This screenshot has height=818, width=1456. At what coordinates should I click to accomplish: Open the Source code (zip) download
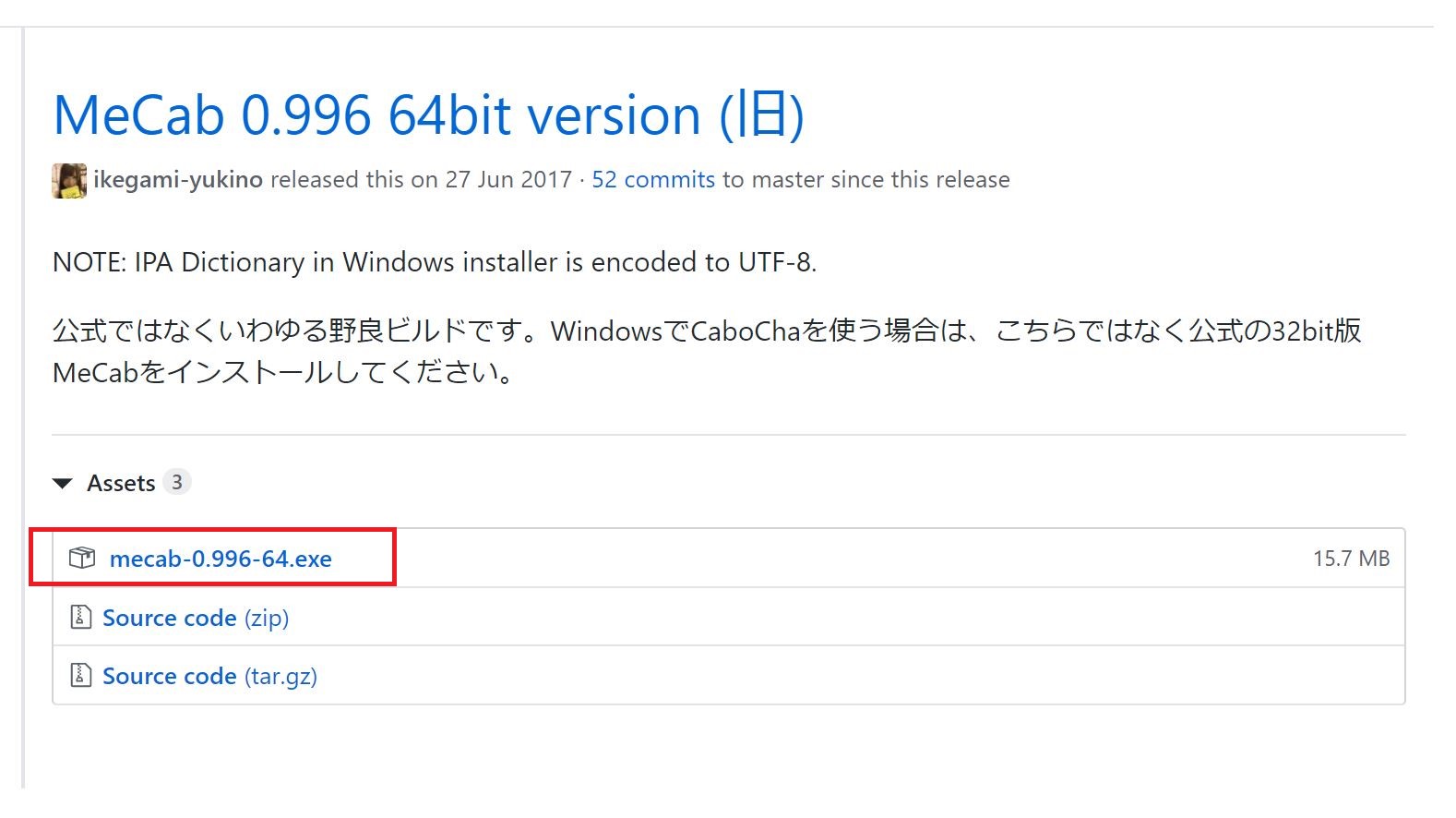click(196, 617)
